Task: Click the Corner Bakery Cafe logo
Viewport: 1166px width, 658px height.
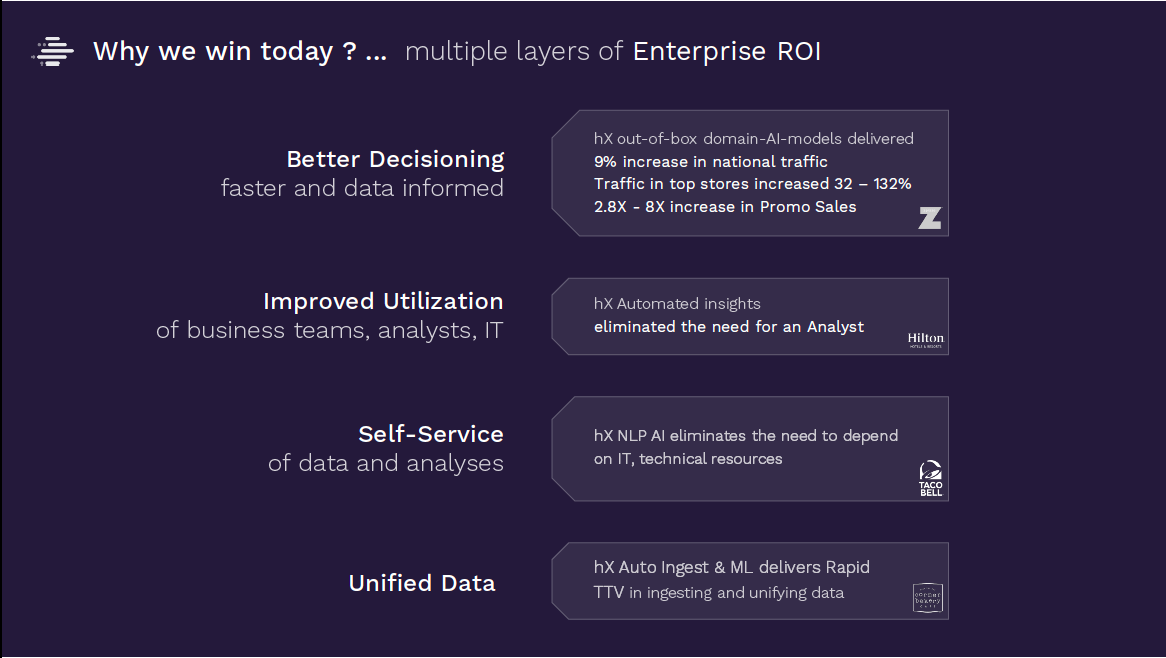Action: [x=927, y=598]
